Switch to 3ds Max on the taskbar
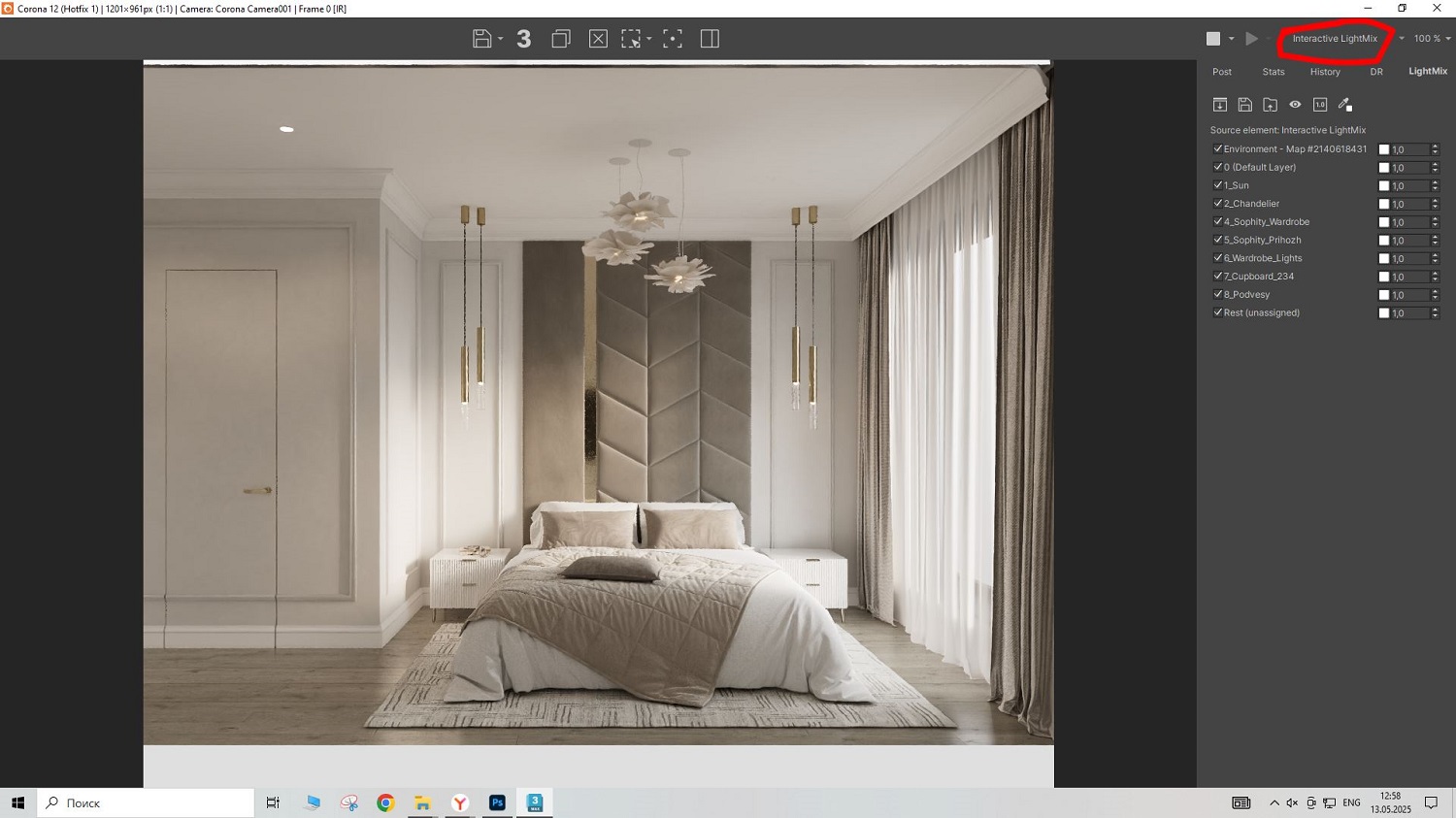Screen dimensions: 1456x818 535,802
